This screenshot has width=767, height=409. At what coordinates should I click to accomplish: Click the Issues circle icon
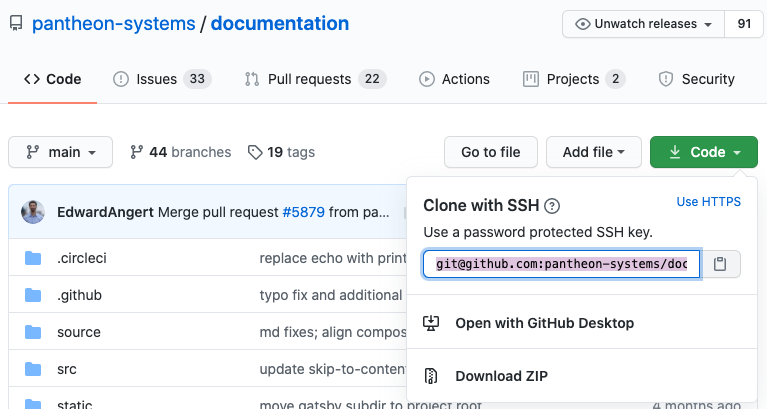pos(121,79)
